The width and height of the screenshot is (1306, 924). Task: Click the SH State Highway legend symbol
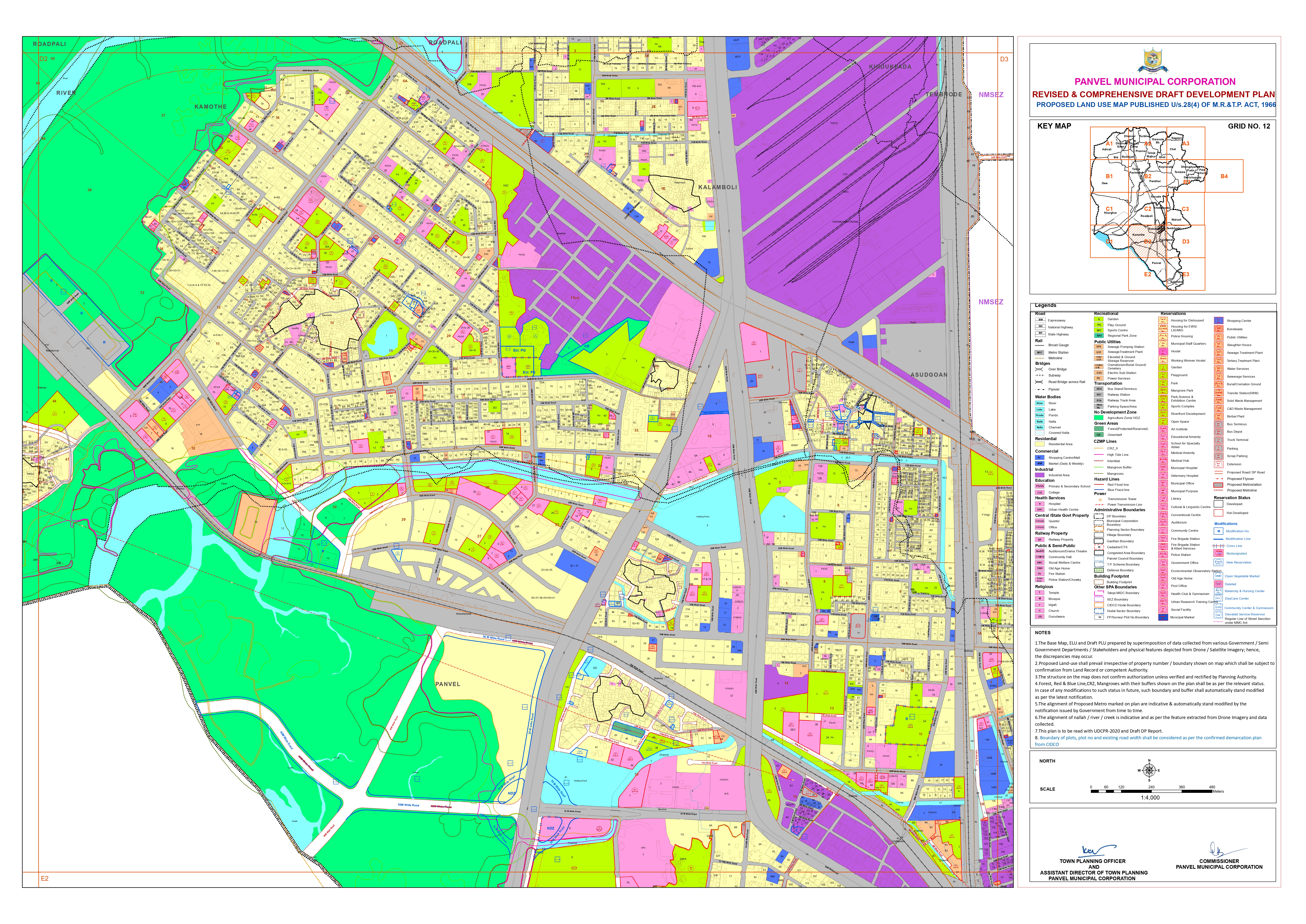1040,334
